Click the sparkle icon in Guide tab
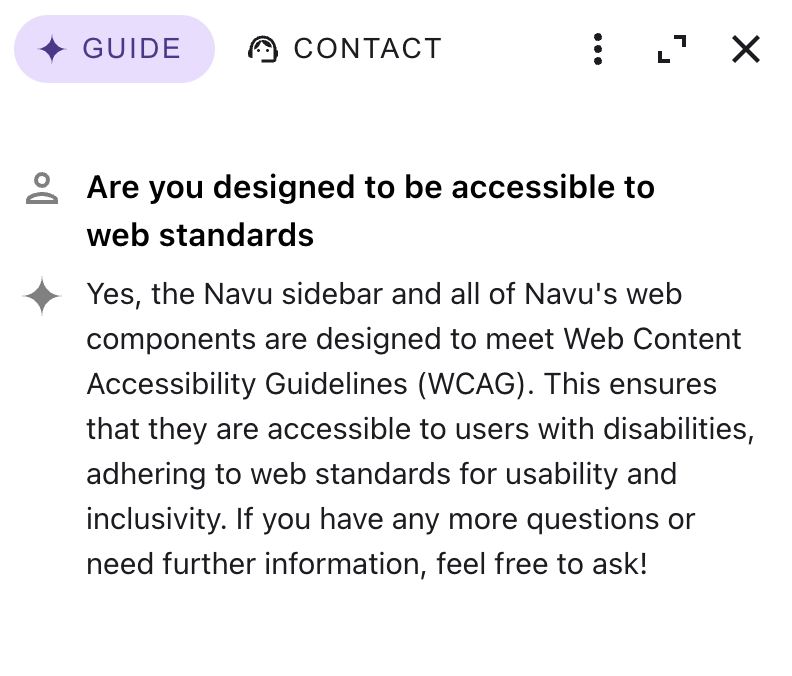Image resolution: width=792 pixels, height=676 pixels. tap(53, 49)
